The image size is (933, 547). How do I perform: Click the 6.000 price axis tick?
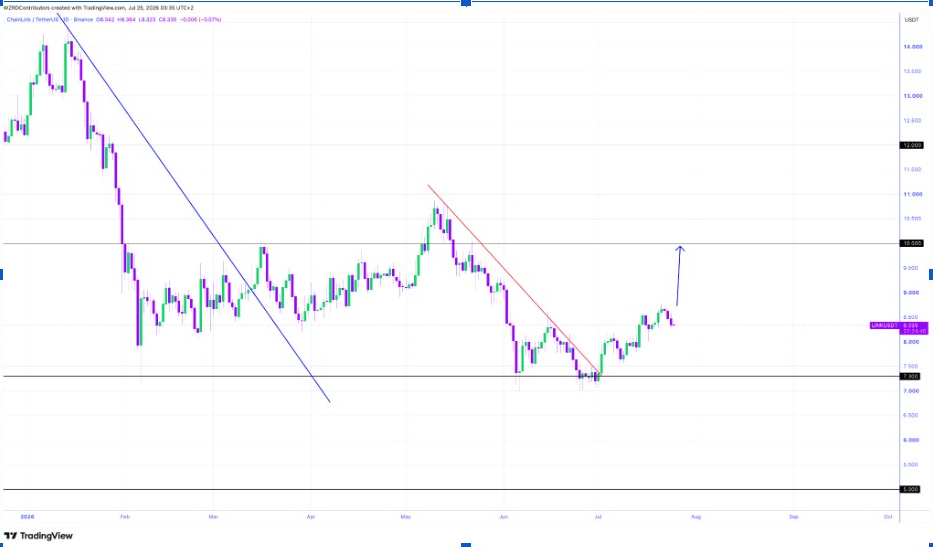coord(912,440)
